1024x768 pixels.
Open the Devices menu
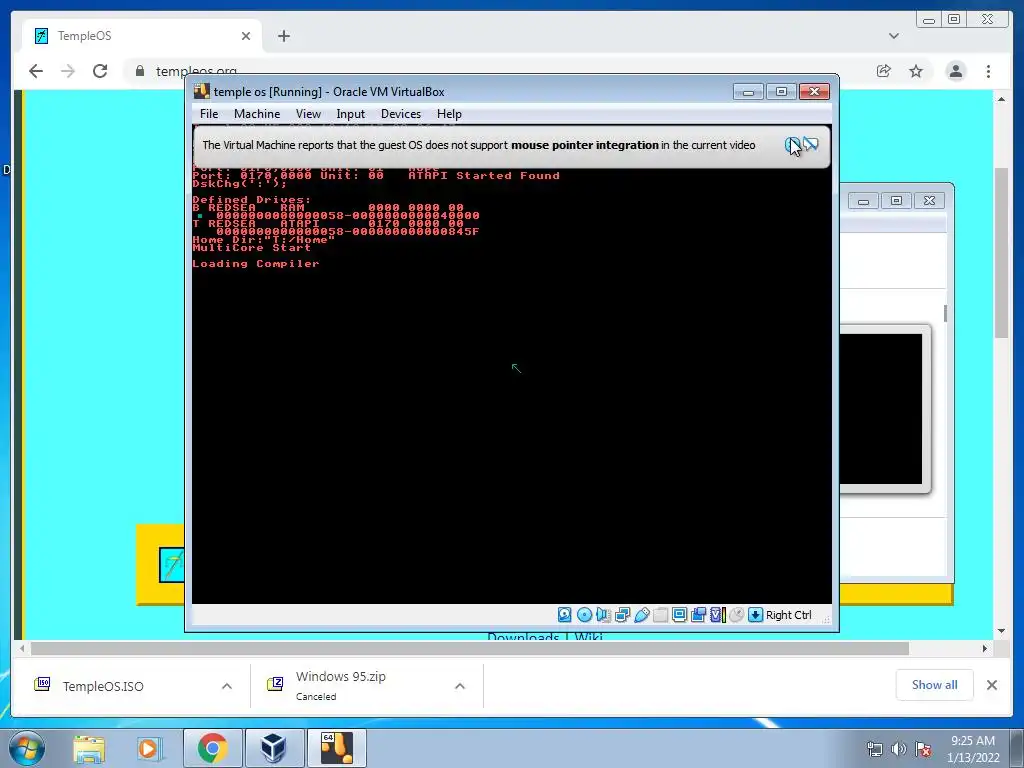click(x=401, y=114)
